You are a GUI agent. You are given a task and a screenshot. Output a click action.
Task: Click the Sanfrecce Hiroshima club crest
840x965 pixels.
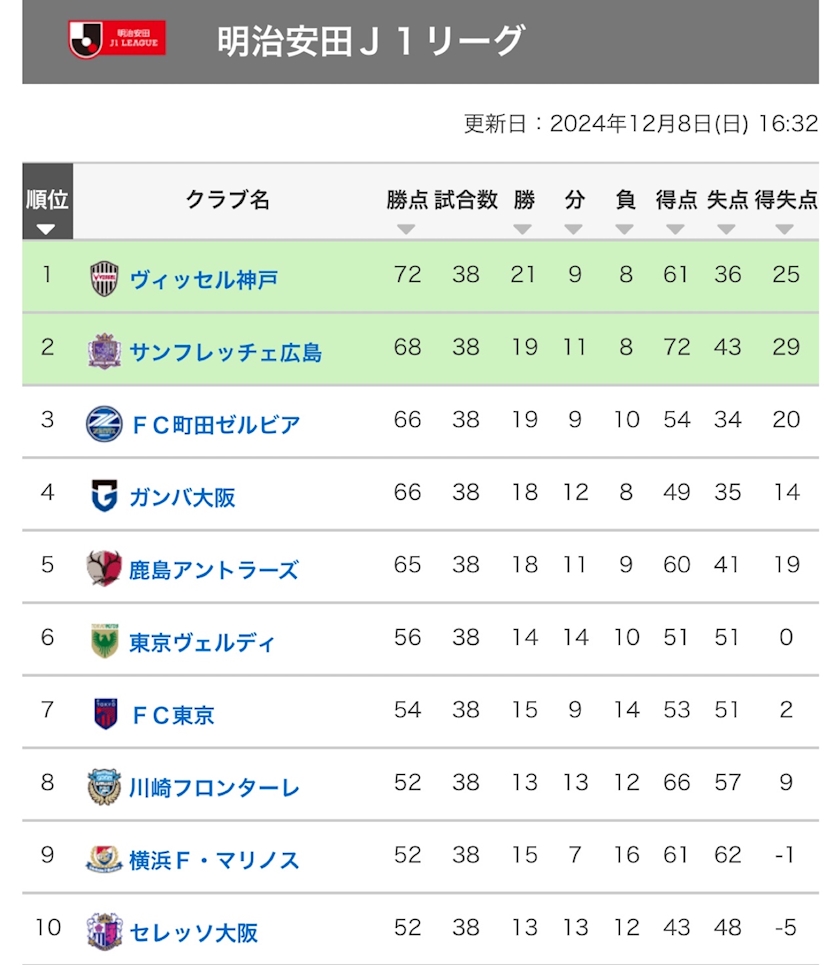[x=104, y=350]
